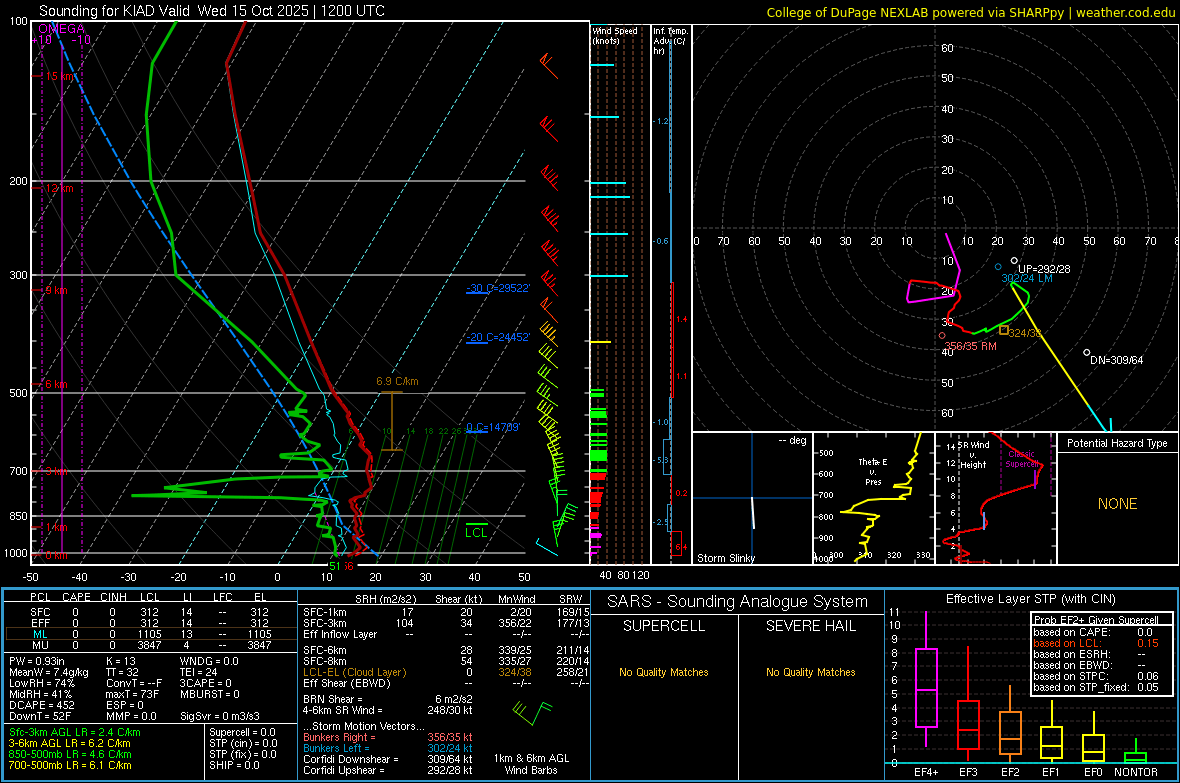
Task: Click the 'PW = 0.93in' value
Action: 37,661
